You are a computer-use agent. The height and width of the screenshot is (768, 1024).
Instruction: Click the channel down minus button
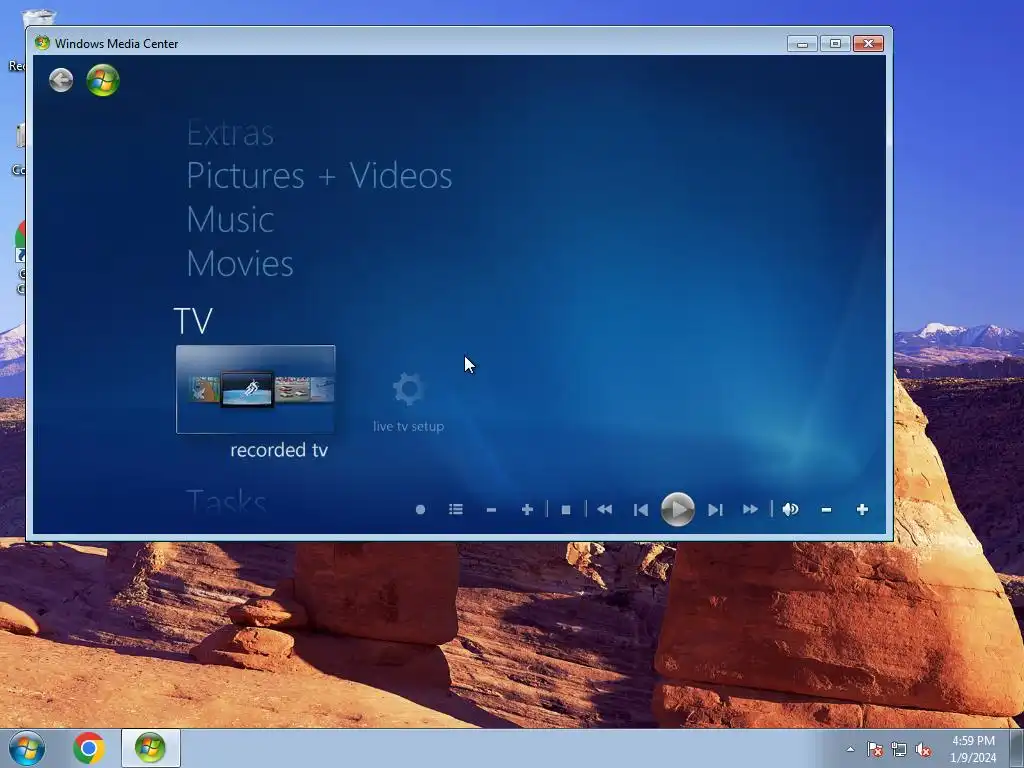[492, 509]
